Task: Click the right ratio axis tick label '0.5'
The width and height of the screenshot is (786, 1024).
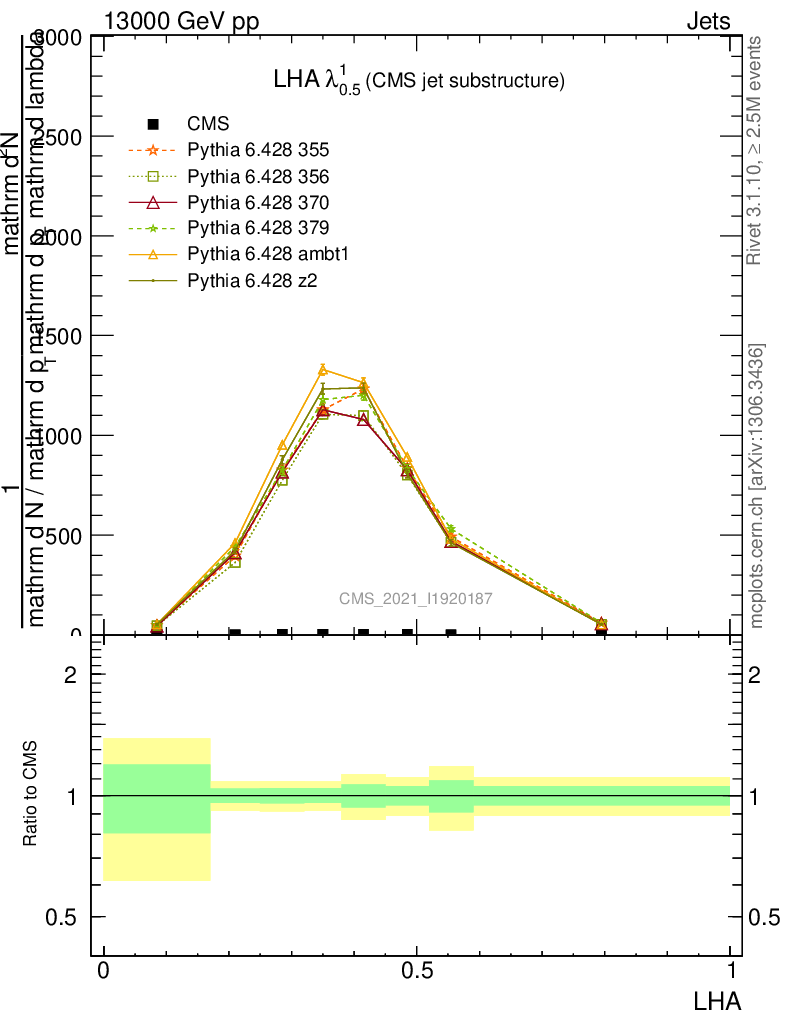Action: (x=764, y=918)
